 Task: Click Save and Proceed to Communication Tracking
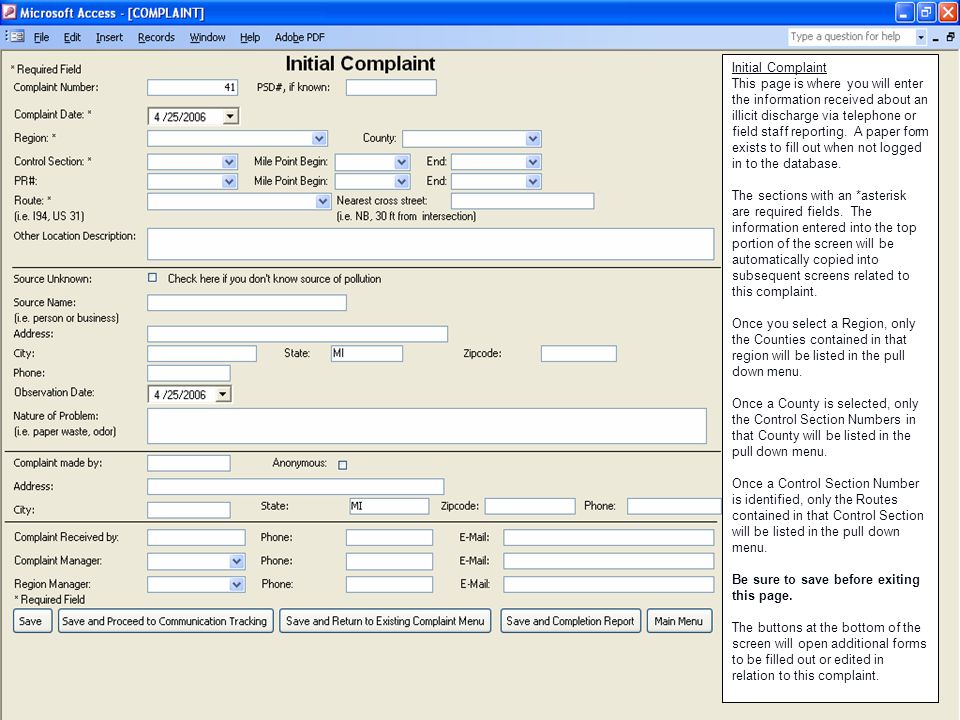(165, 621)
